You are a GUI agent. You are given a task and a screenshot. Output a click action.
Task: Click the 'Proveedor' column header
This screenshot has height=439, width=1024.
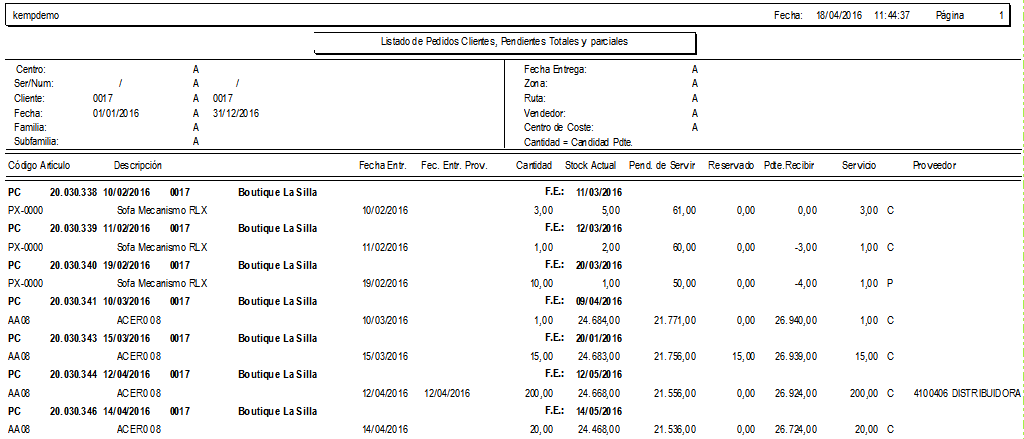click(935, 166)
